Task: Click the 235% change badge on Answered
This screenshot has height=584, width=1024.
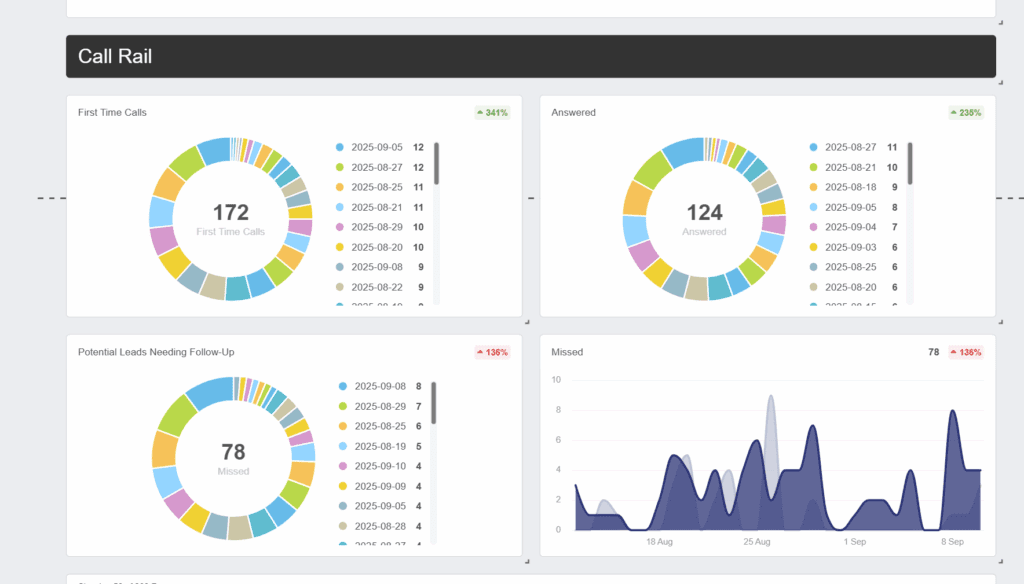Action: tap(966, 113)
